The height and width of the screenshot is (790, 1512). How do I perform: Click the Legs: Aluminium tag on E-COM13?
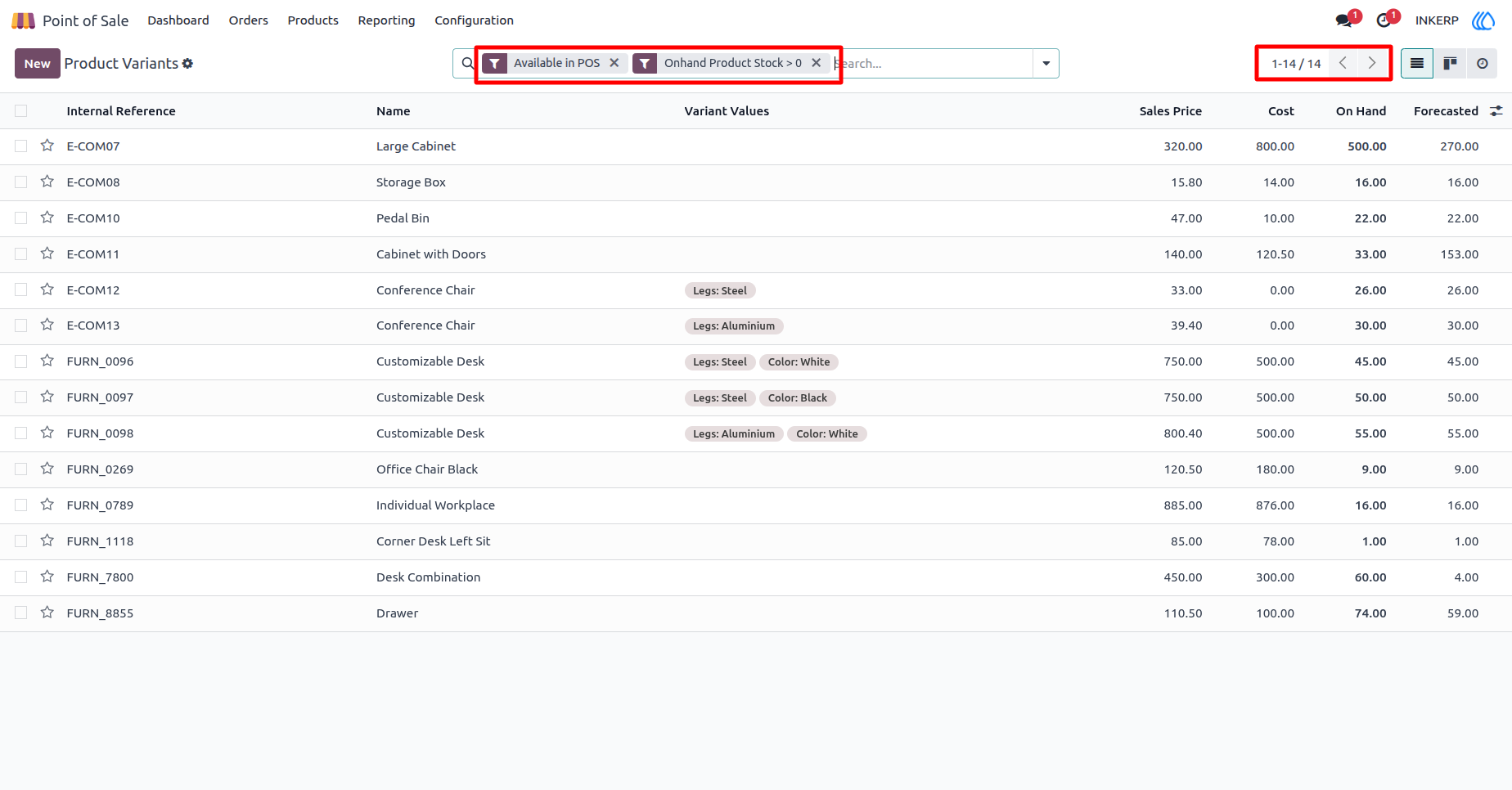pos(734,325)
